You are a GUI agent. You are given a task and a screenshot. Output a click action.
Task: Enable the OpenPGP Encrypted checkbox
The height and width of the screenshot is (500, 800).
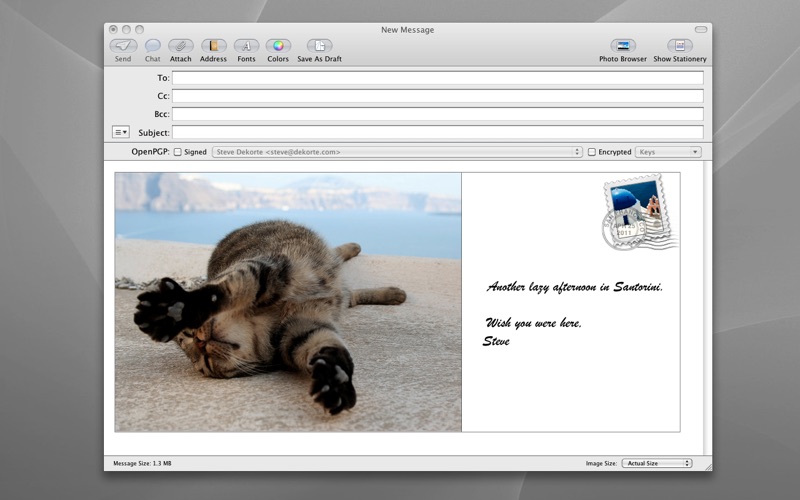592,152
